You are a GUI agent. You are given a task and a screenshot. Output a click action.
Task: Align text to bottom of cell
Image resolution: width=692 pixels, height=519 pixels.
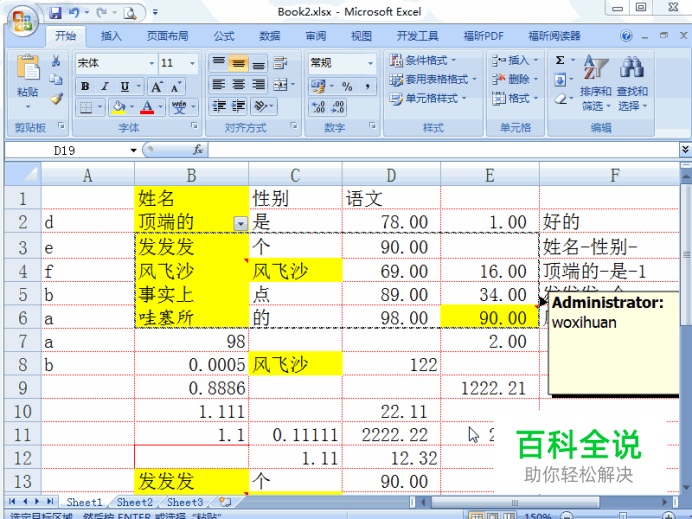(259, 64)
